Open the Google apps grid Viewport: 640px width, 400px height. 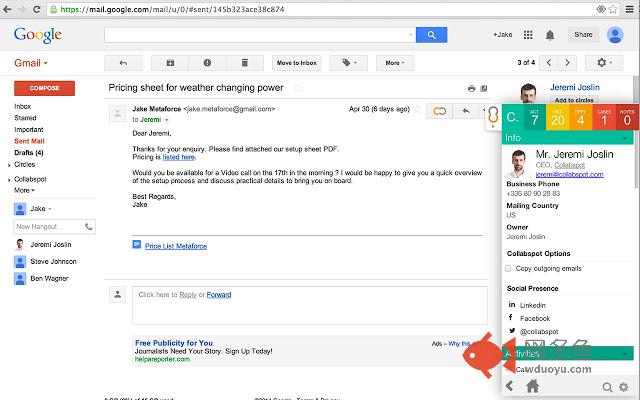tap(528, 35)
